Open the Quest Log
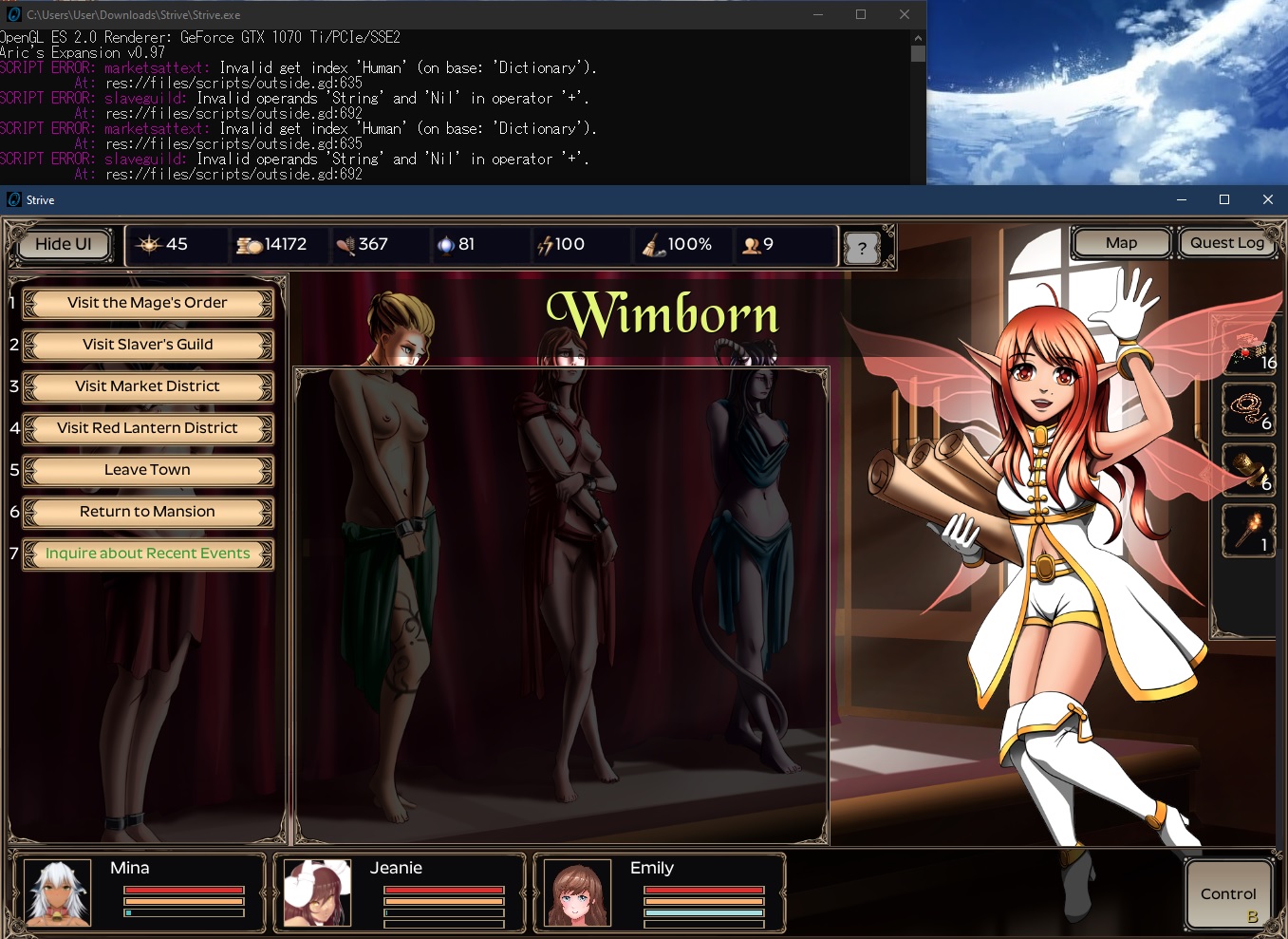This screenshot has height=939, width=1288. point(1226,243)
